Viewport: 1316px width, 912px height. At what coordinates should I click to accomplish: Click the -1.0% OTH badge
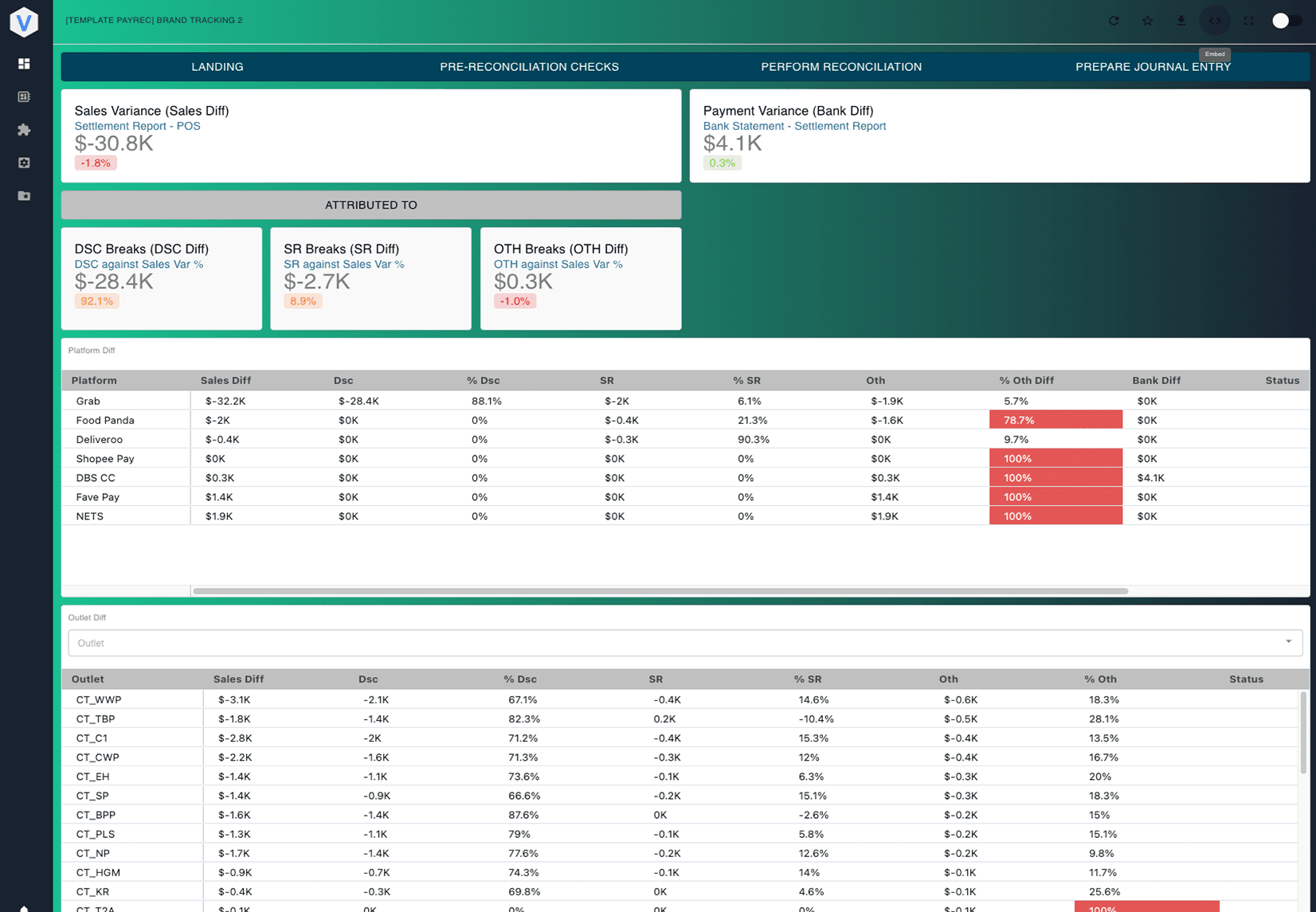pos(515,301)
